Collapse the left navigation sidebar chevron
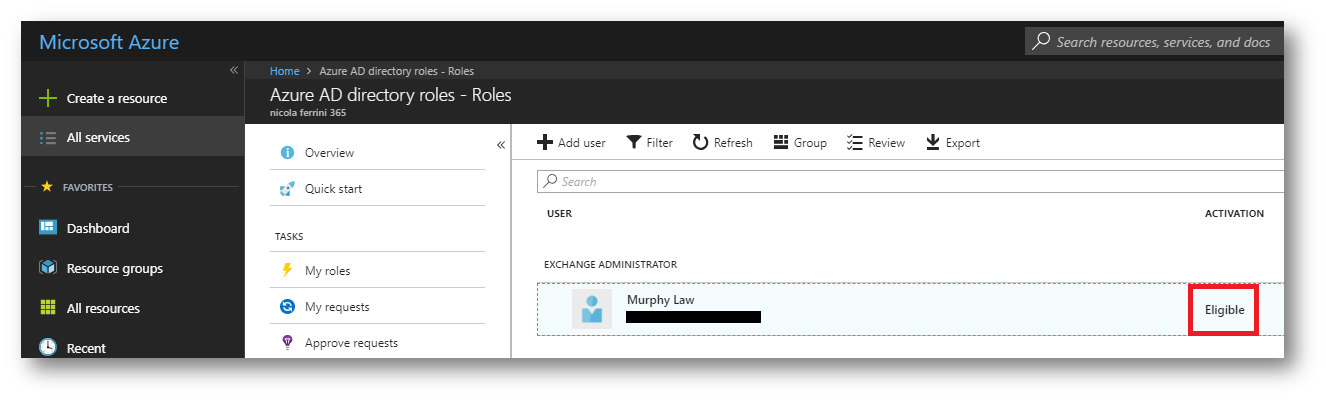This screenshot has height=400, width=1326. click(x=234, y=70)
